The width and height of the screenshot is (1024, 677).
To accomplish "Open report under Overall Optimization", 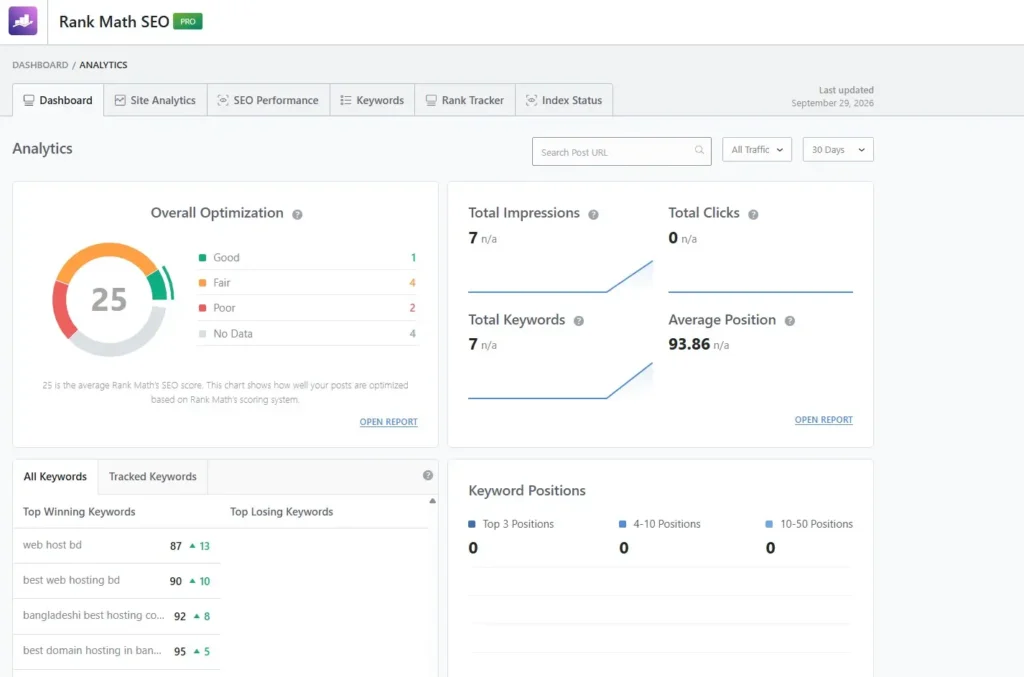I will [389, 422].
